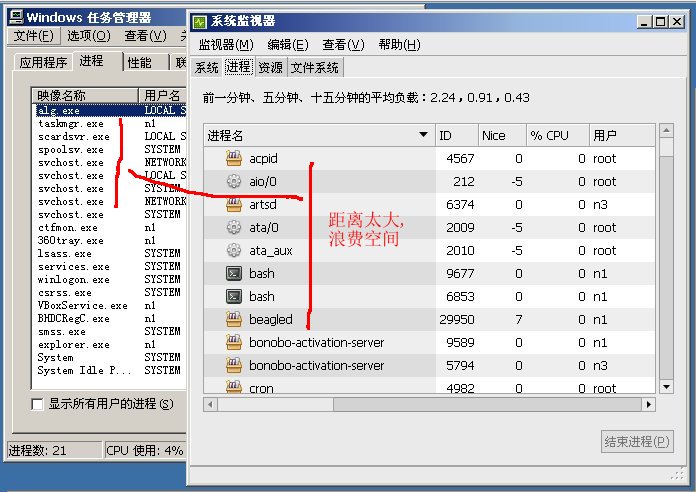
Task: Click the Windows Task Manager title icon
Action: point(16,17)
